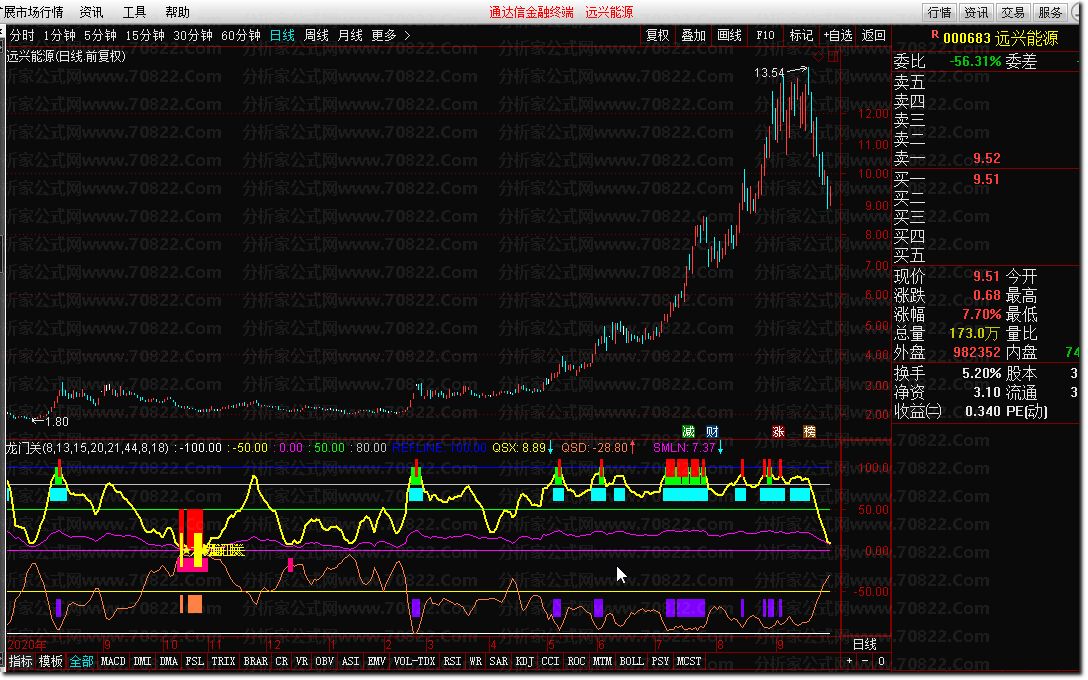Screen dimensions: 1088x680
Task: Click the 交易 button at top right
Action: coord(1013,12)
